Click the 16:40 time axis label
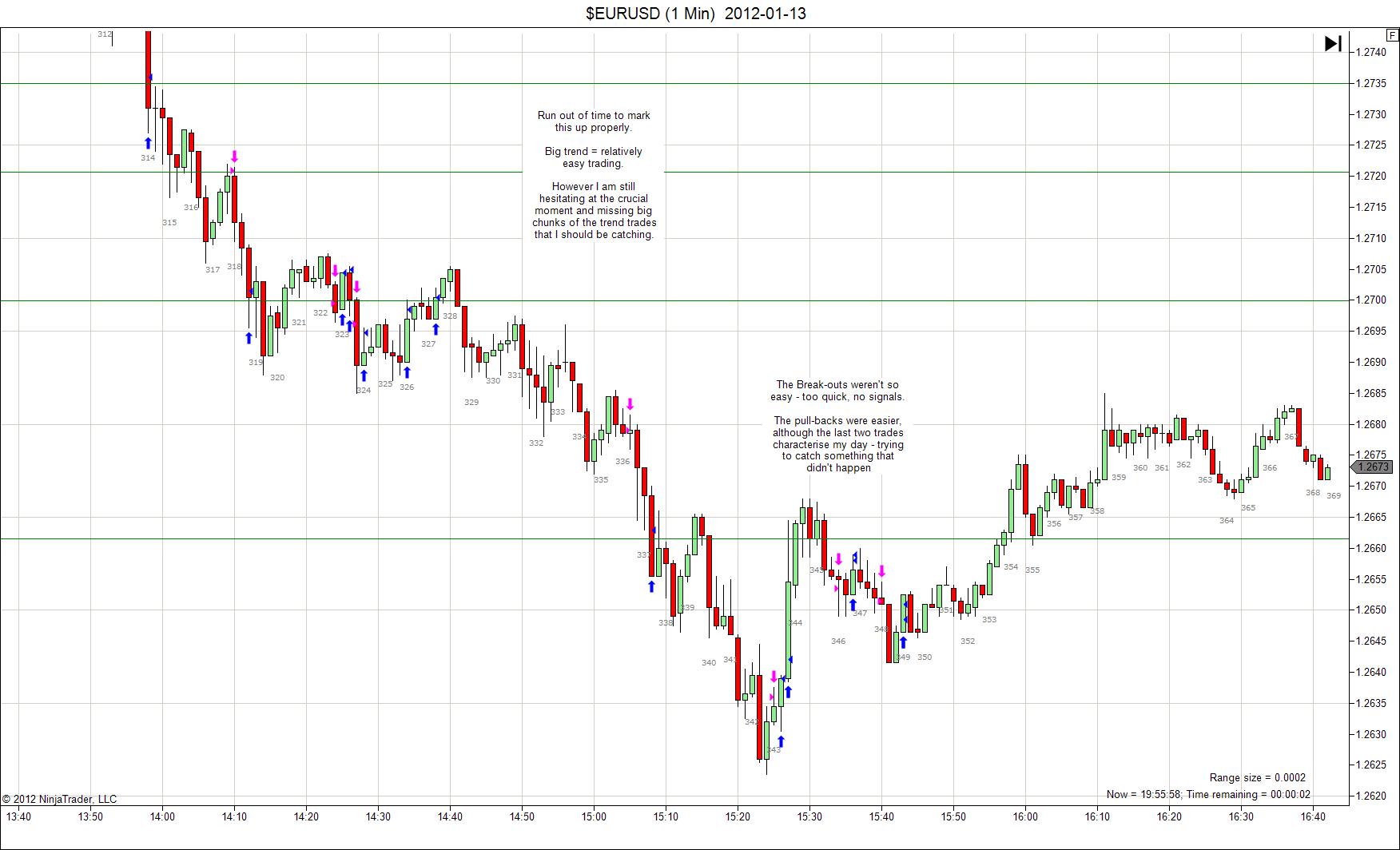1400x850 pixels. [x=1313, y=816]
